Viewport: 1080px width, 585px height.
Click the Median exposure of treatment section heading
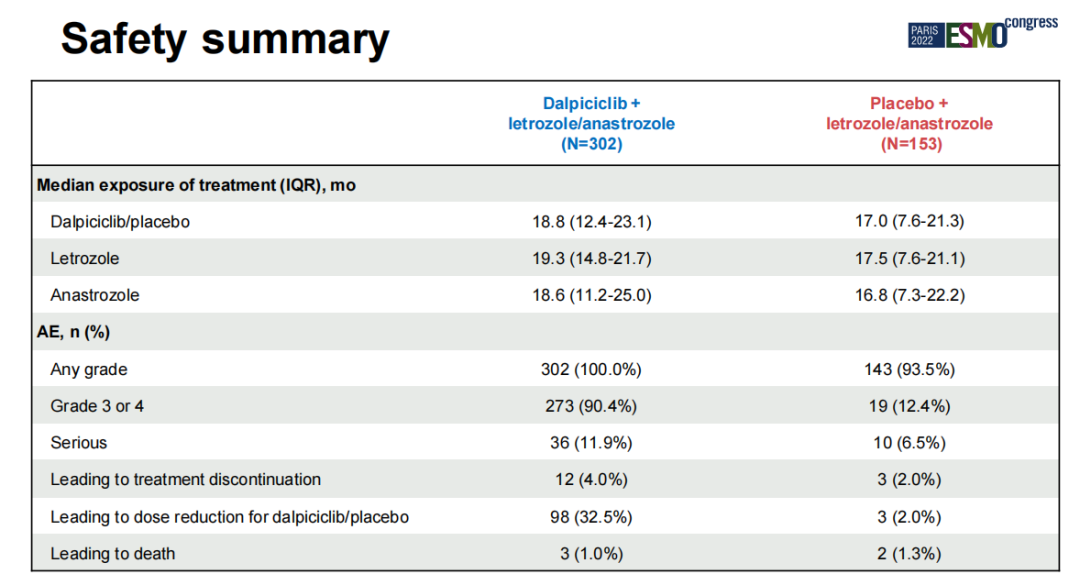coord(196,185)
